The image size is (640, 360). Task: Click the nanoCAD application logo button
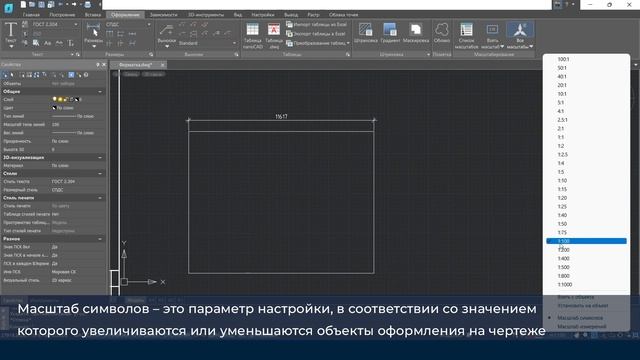[8, 7]
